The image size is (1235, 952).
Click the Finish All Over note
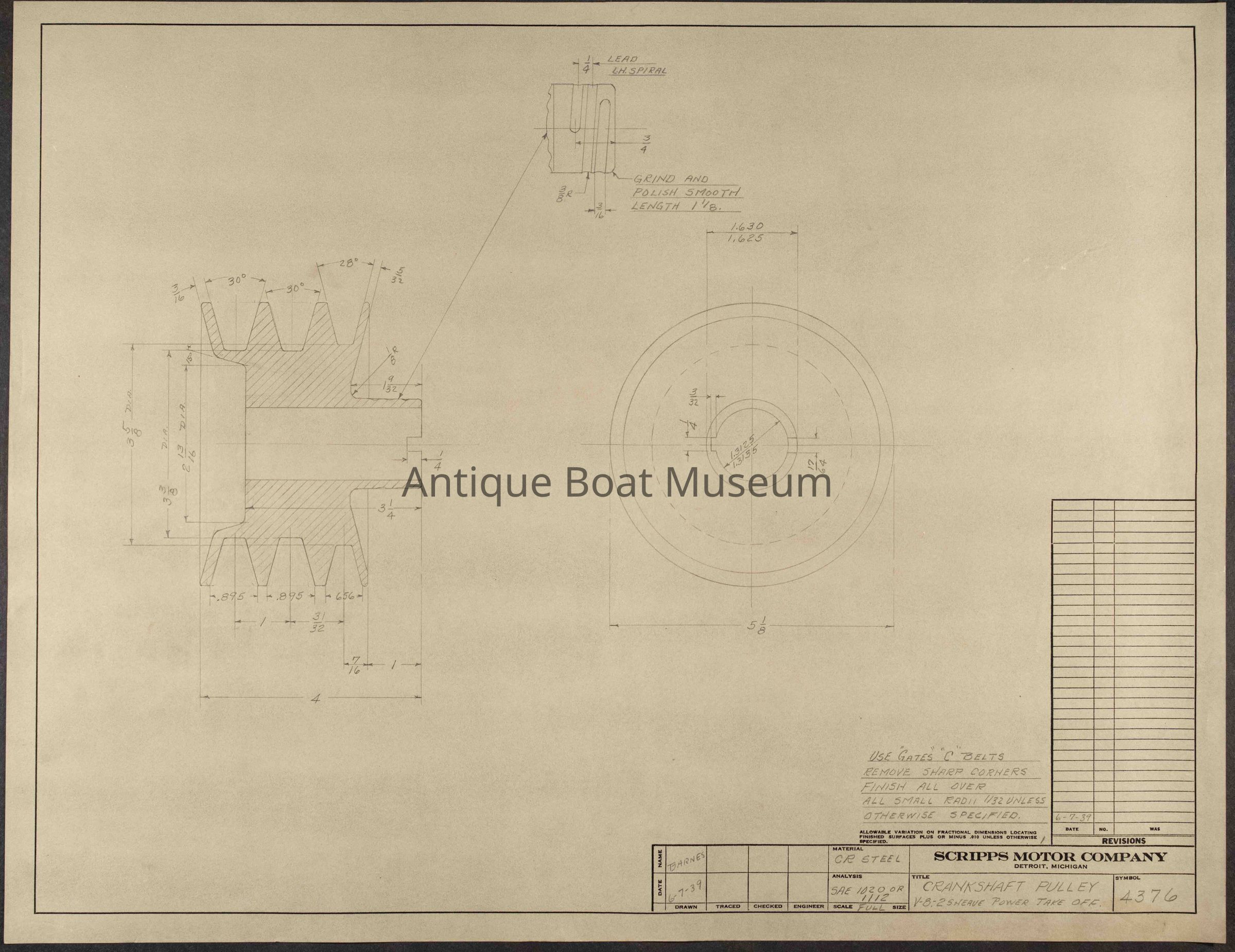(x=923, y=786)
